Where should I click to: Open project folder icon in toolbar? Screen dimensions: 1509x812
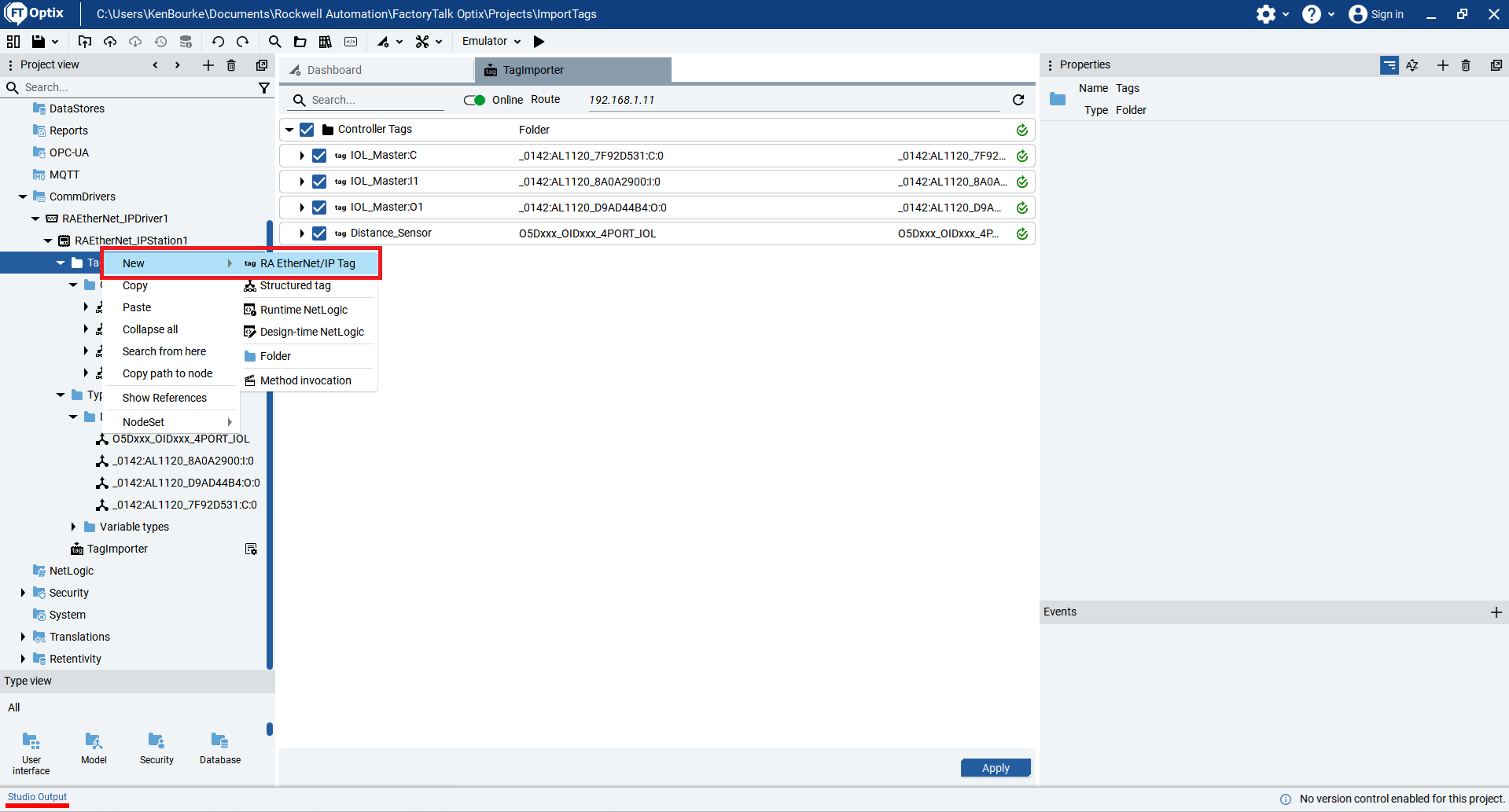point(300,42)
